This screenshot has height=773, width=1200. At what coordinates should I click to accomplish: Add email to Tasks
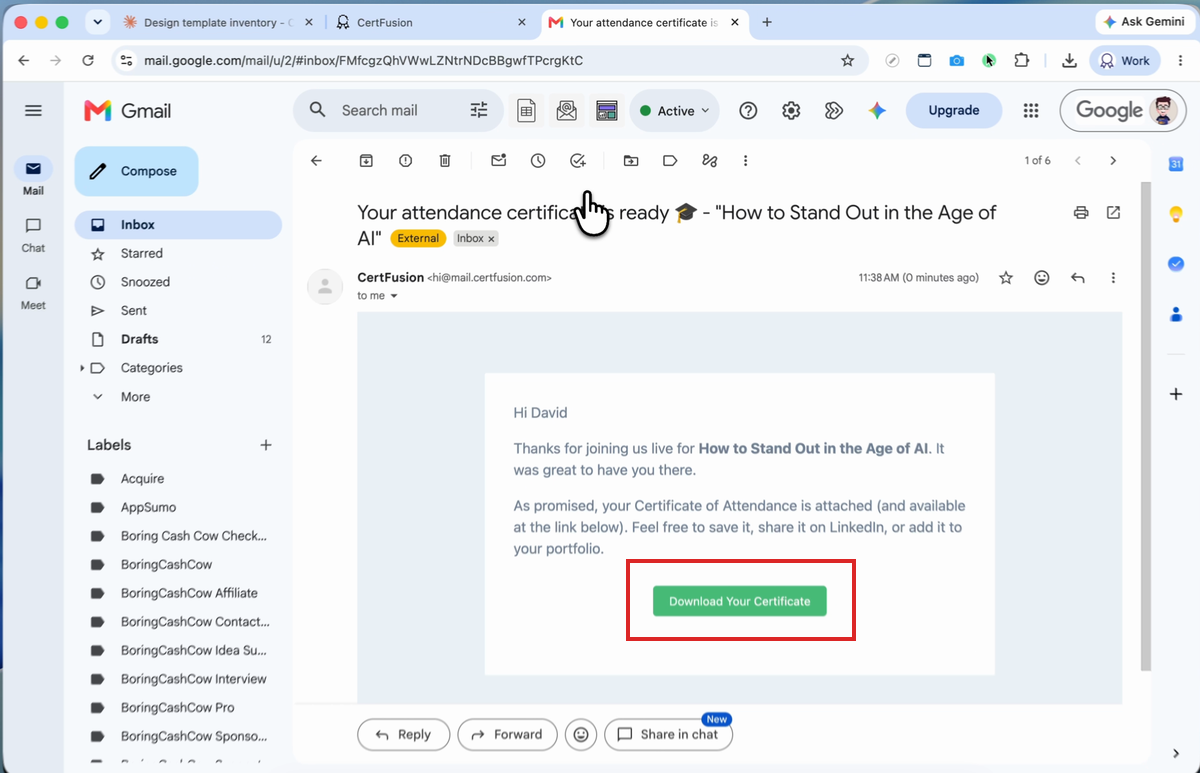click(x=578, y=161)
